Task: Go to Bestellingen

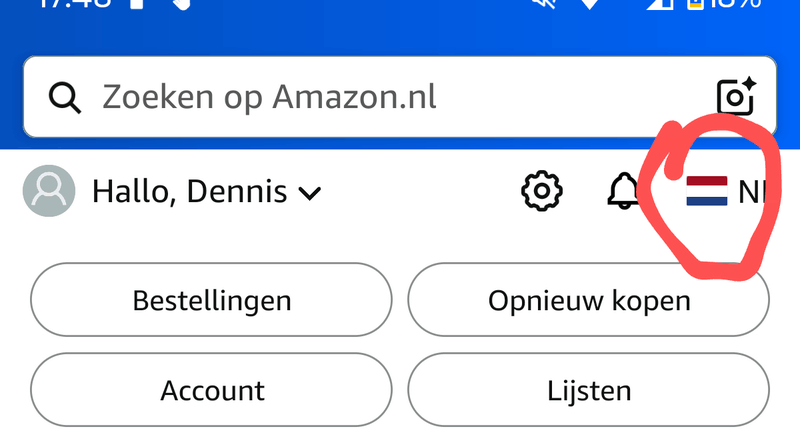Action: pos(212,300)
